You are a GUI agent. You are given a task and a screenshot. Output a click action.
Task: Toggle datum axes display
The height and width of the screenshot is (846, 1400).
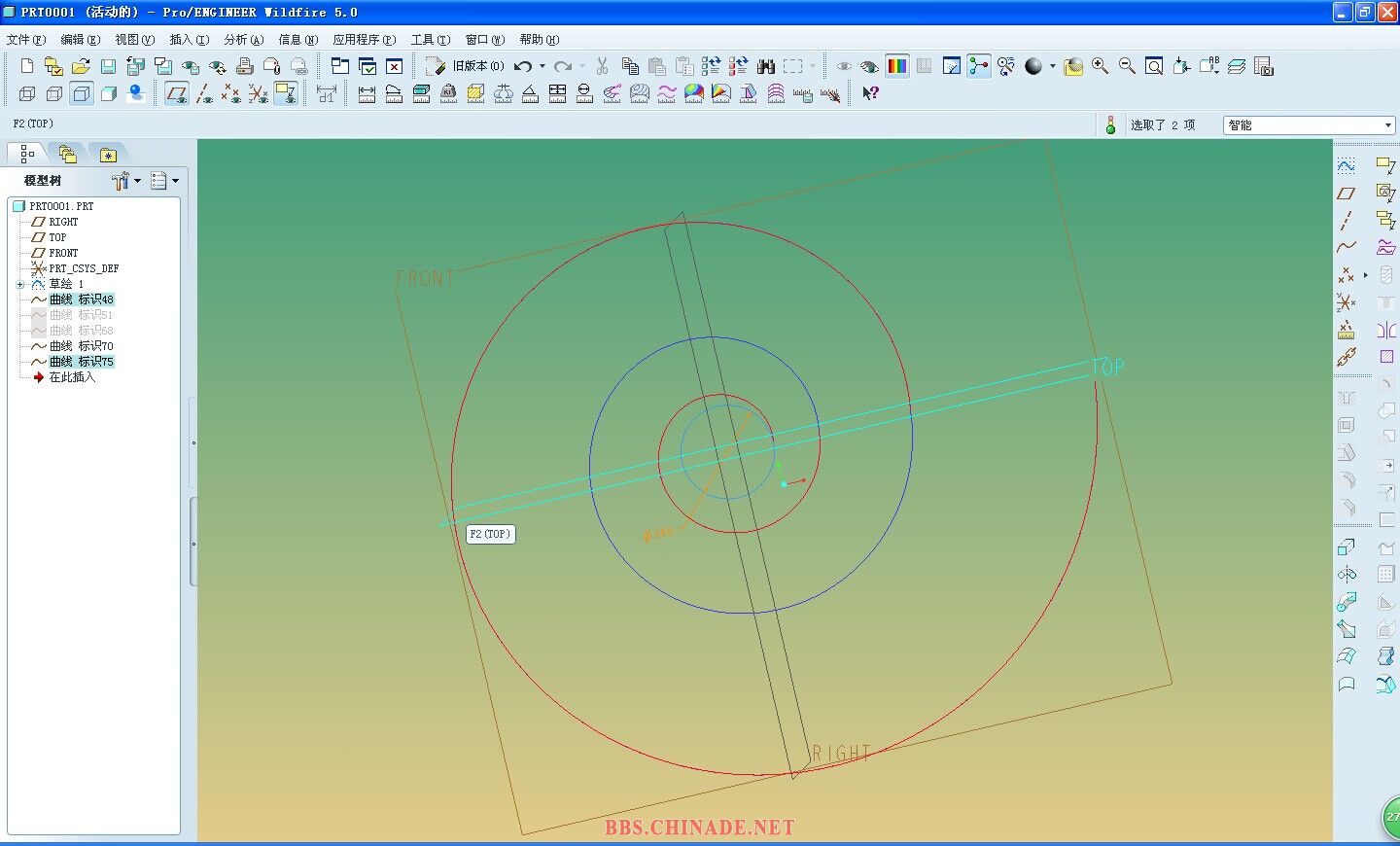point(203,93)
